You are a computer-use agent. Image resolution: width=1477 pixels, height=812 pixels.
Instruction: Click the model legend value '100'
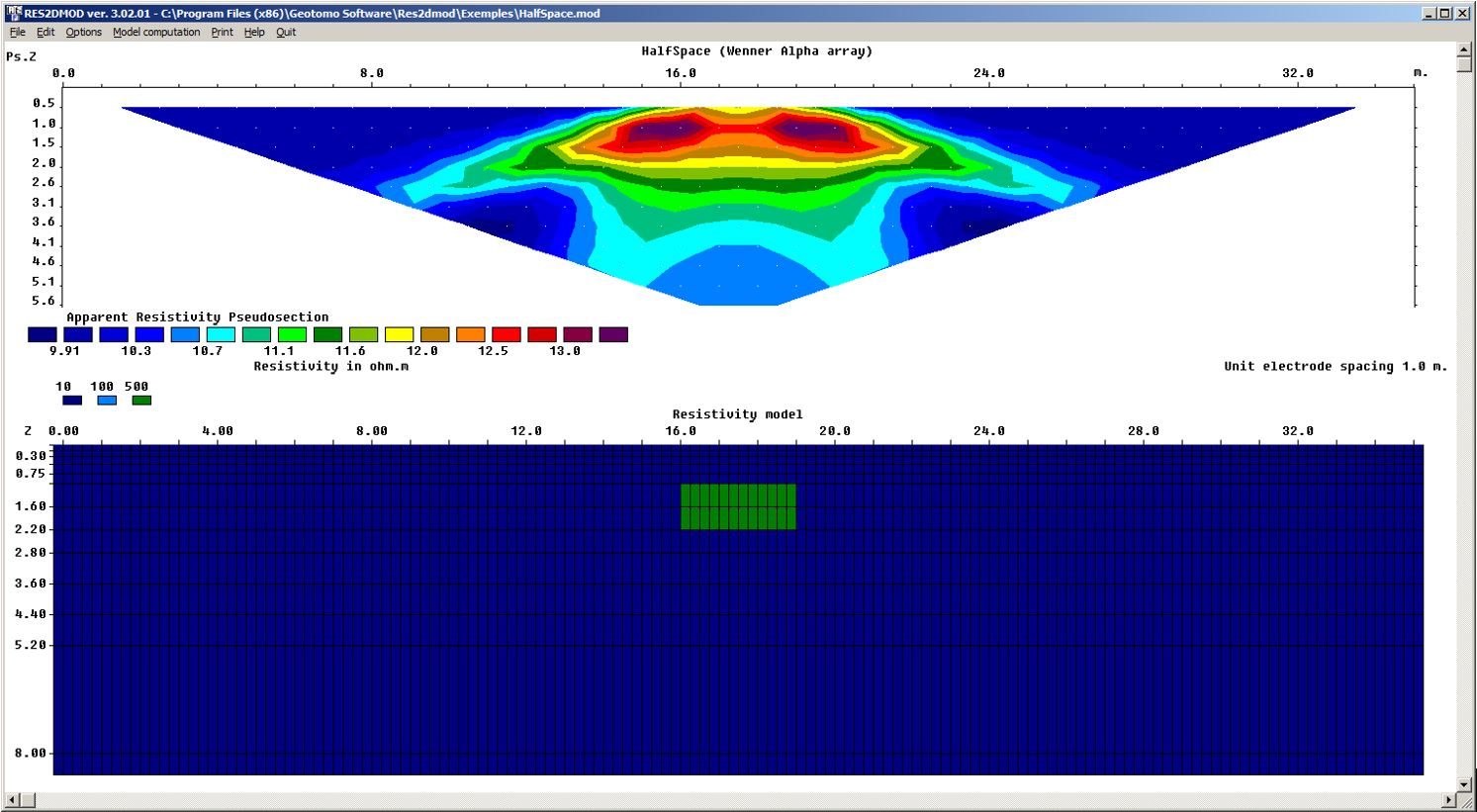coord(102,387)
